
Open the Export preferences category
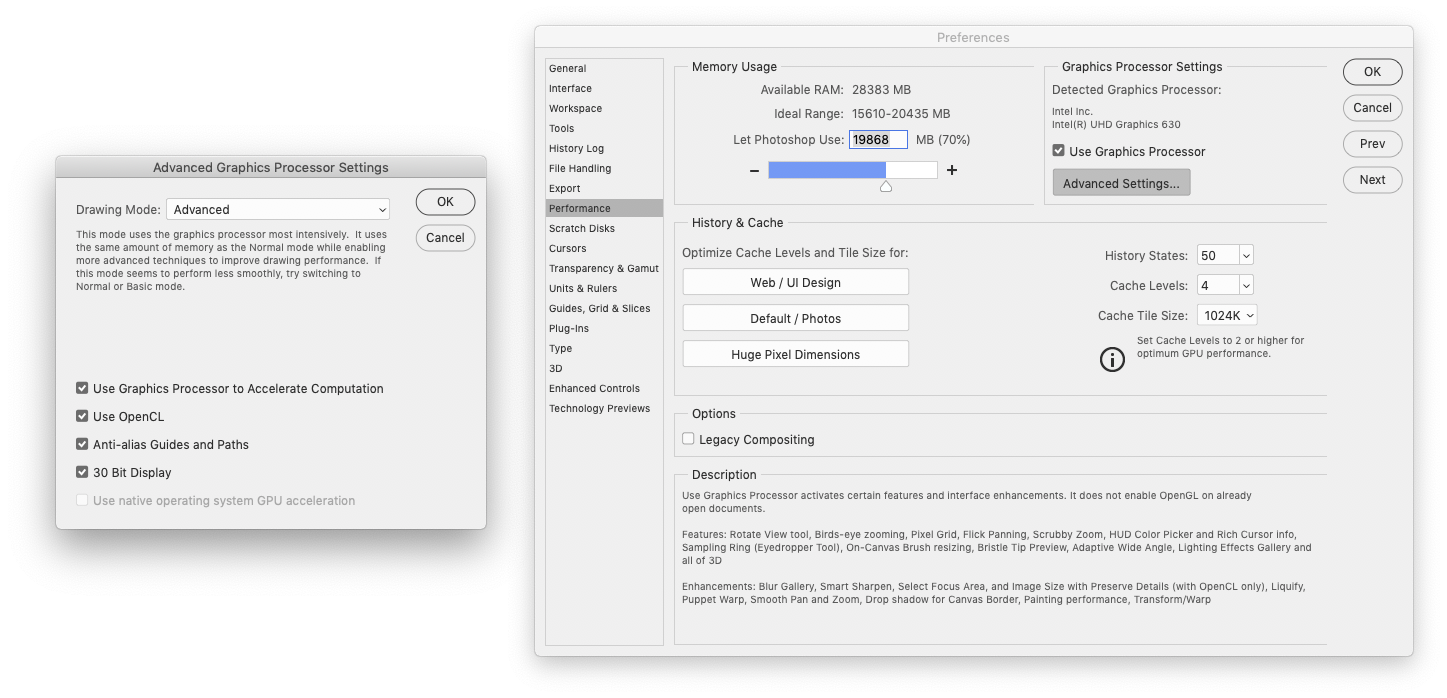(604, 189)
